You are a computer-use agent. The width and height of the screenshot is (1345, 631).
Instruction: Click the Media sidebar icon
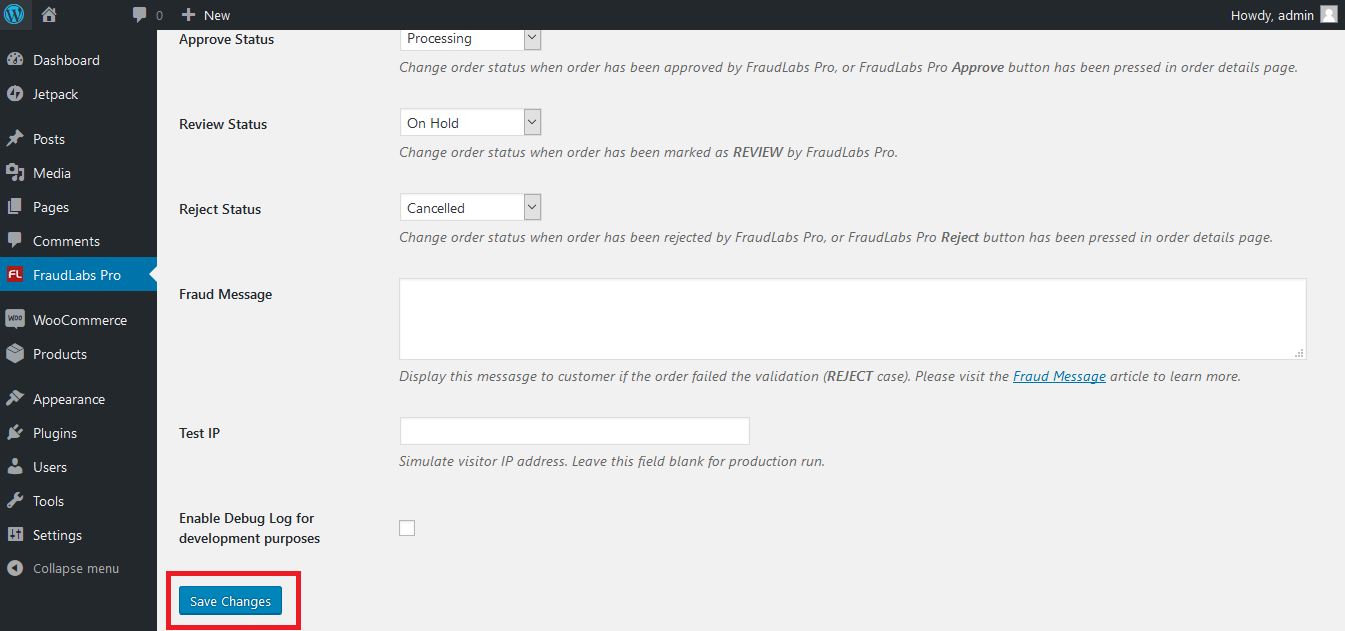[x=15, y=173]
